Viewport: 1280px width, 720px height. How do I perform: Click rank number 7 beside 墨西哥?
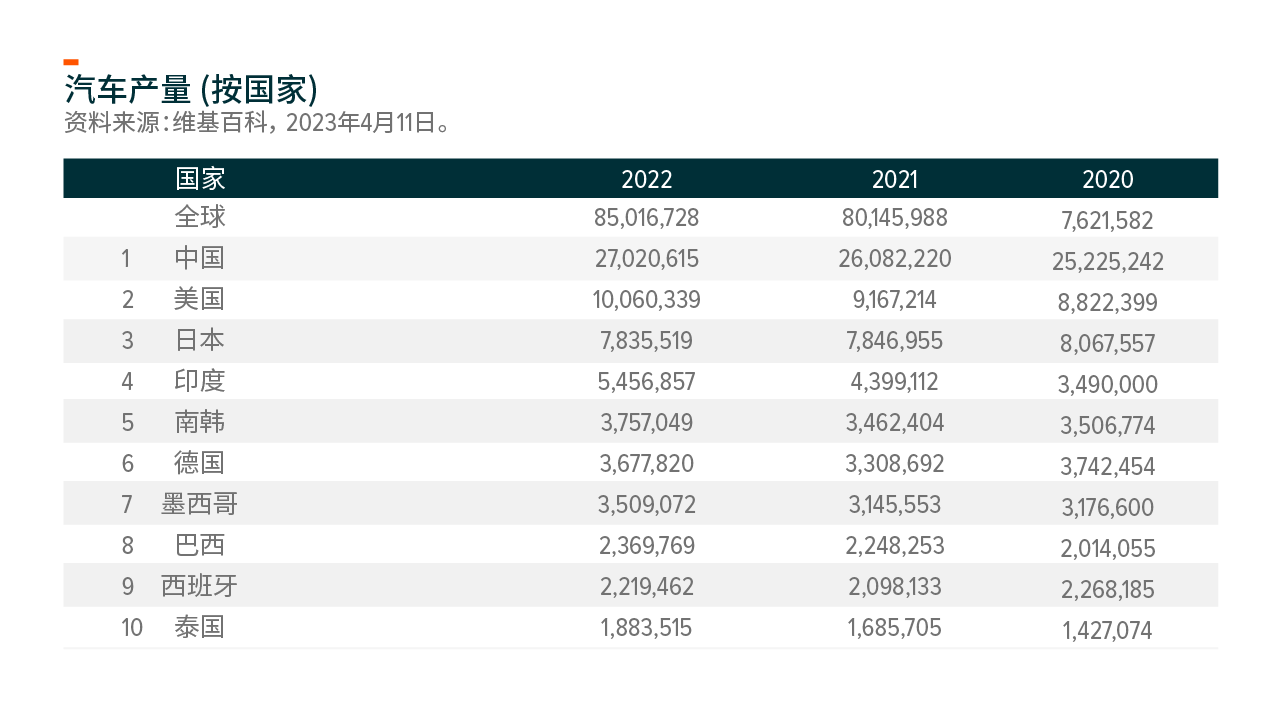pyautogui.click(x=127, y=505)
